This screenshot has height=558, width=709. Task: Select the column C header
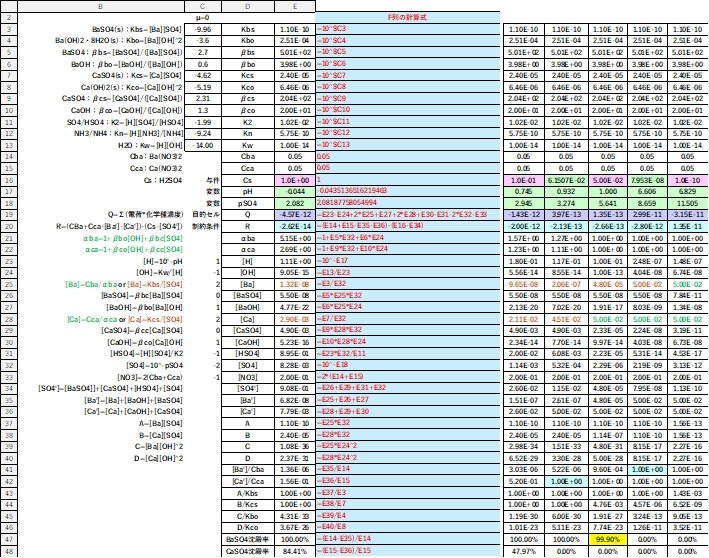(x=203, y=6)
